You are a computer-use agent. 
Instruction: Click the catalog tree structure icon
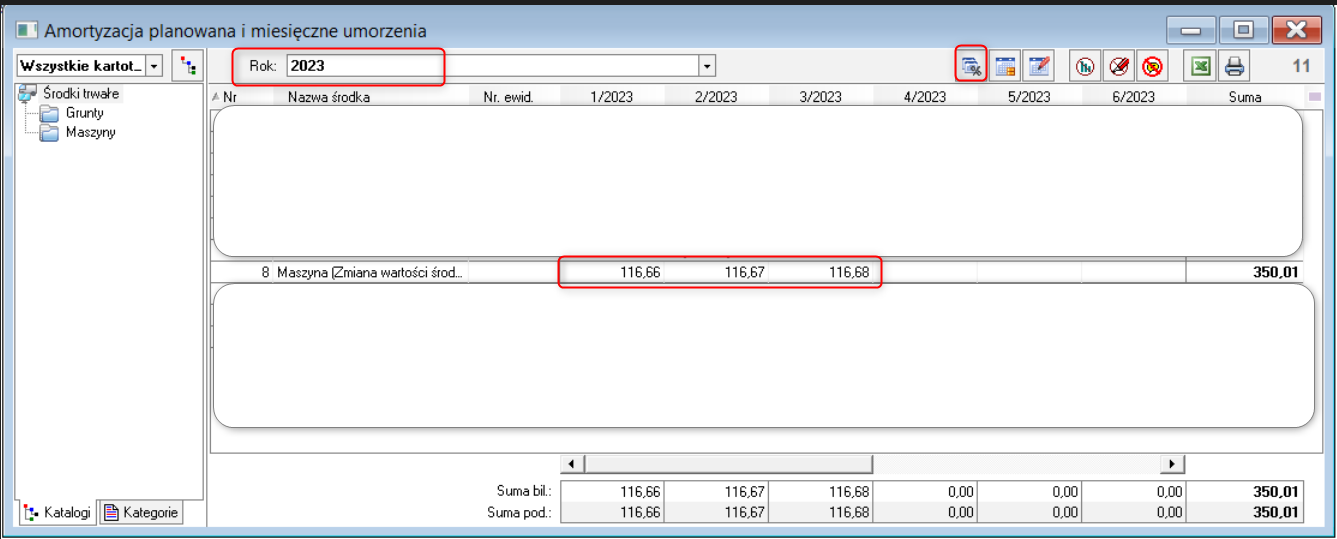(x=187, y=66)
